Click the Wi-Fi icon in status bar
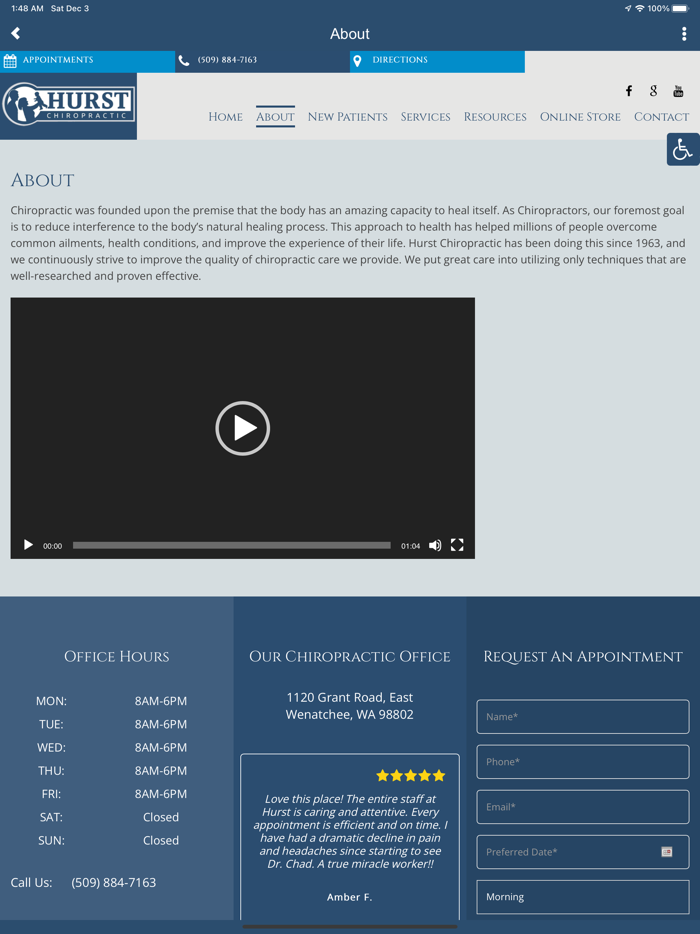Viewport: 700px width, 934px height. pos(640,8)
